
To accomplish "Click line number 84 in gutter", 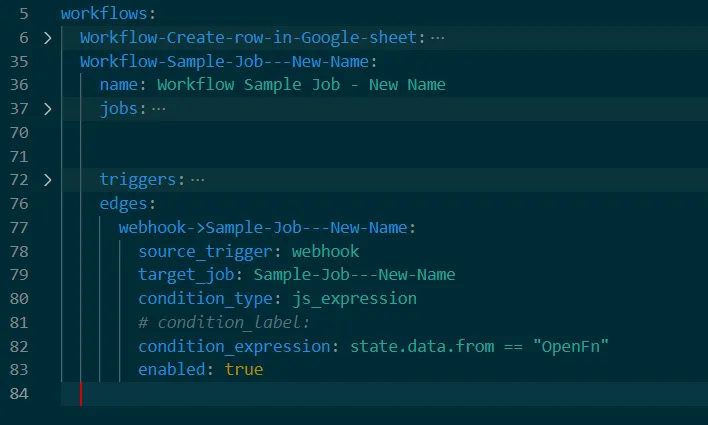I will coord(19,394).
